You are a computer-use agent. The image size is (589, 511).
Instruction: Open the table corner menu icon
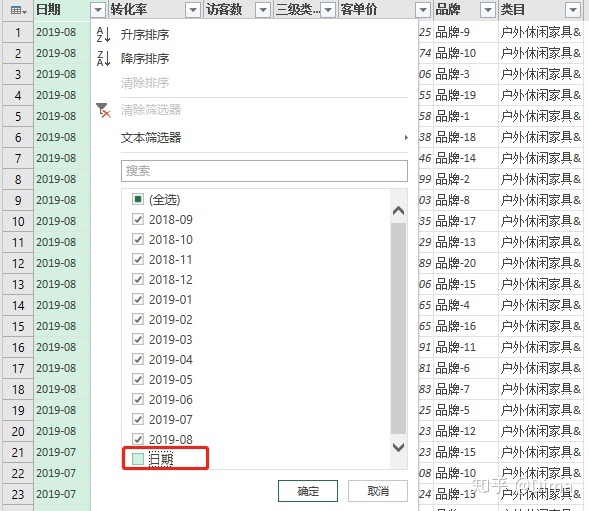pyautogui.click(x=18, y=10)
